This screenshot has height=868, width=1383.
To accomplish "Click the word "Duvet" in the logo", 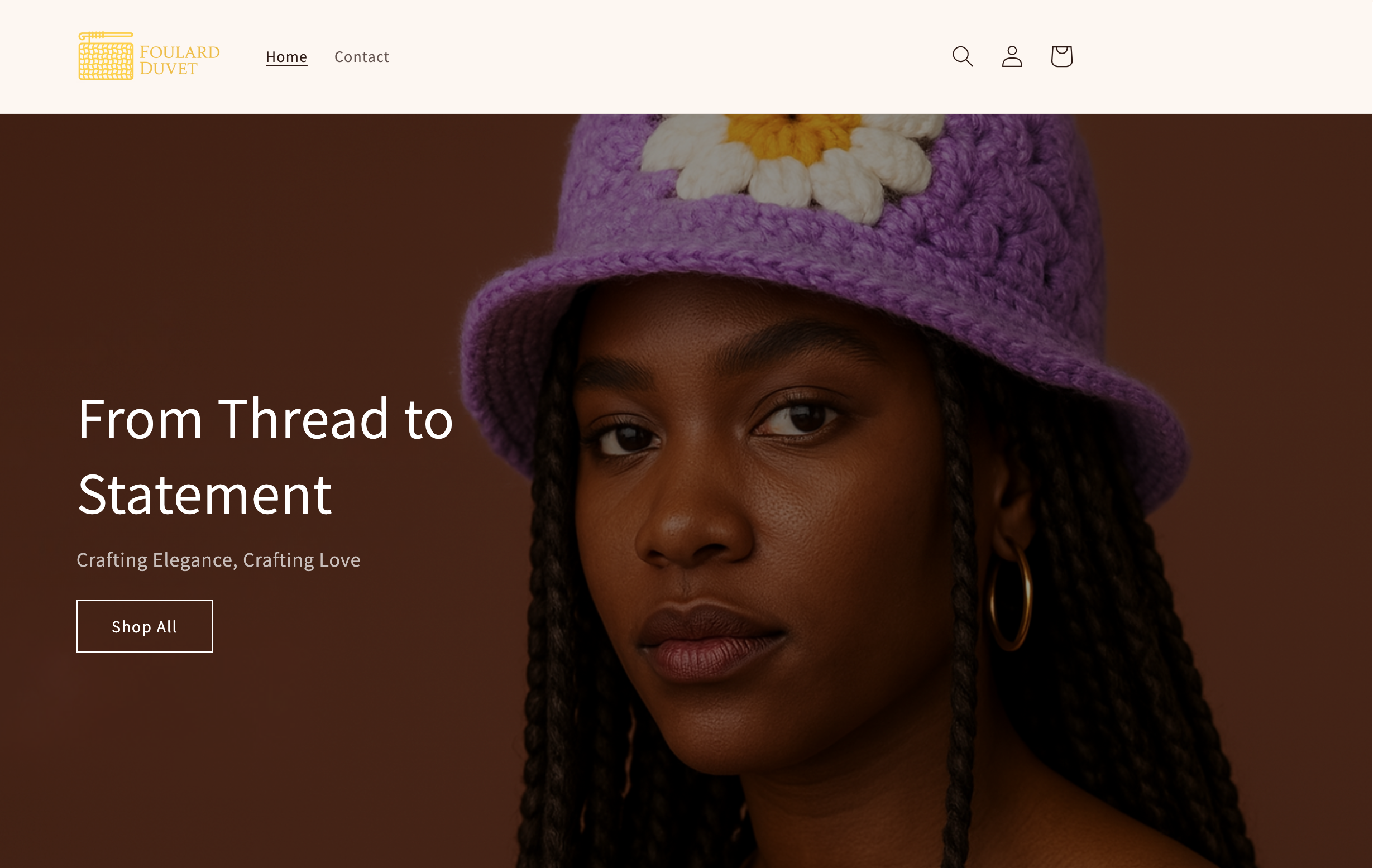I will 169,69.
